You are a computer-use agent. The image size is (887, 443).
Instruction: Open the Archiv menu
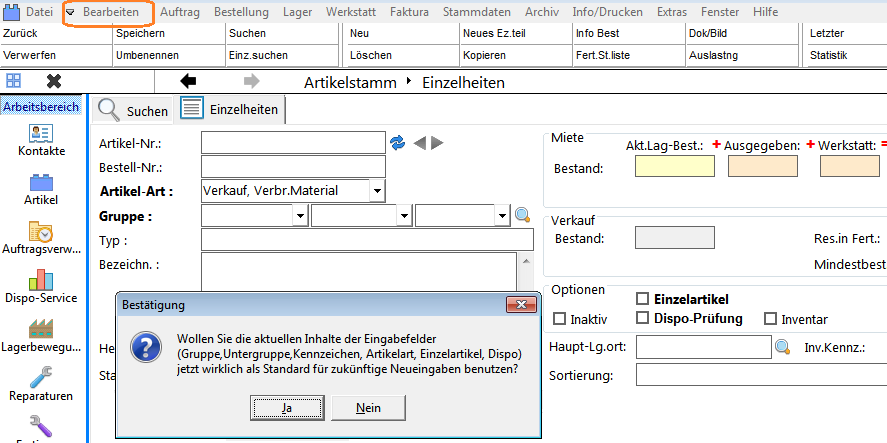coord(542,12)
